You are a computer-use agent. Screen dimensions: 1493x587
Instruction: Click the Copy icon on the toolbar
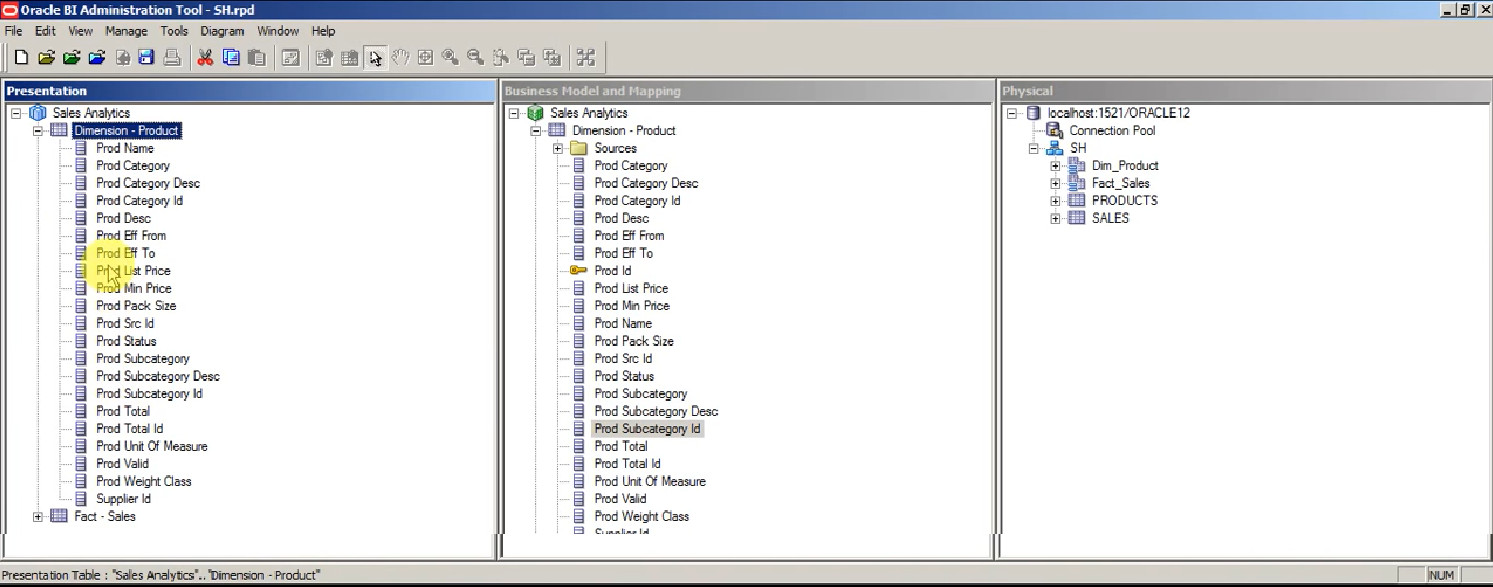[x=230, y=57]
